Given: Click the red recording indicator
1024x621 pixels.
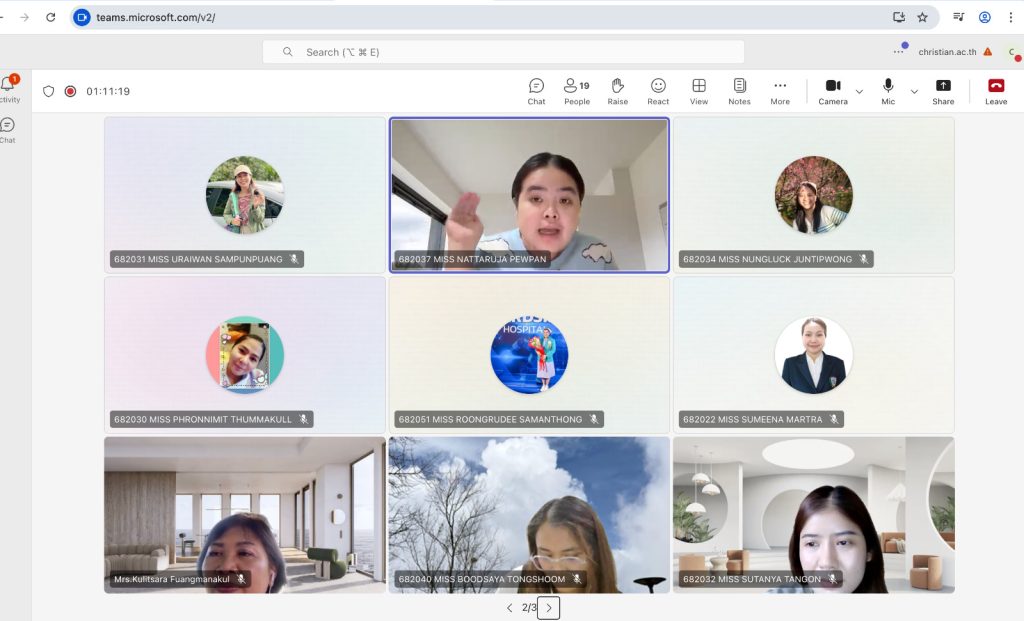Looking at the screenshot, I should pos(70,91).
